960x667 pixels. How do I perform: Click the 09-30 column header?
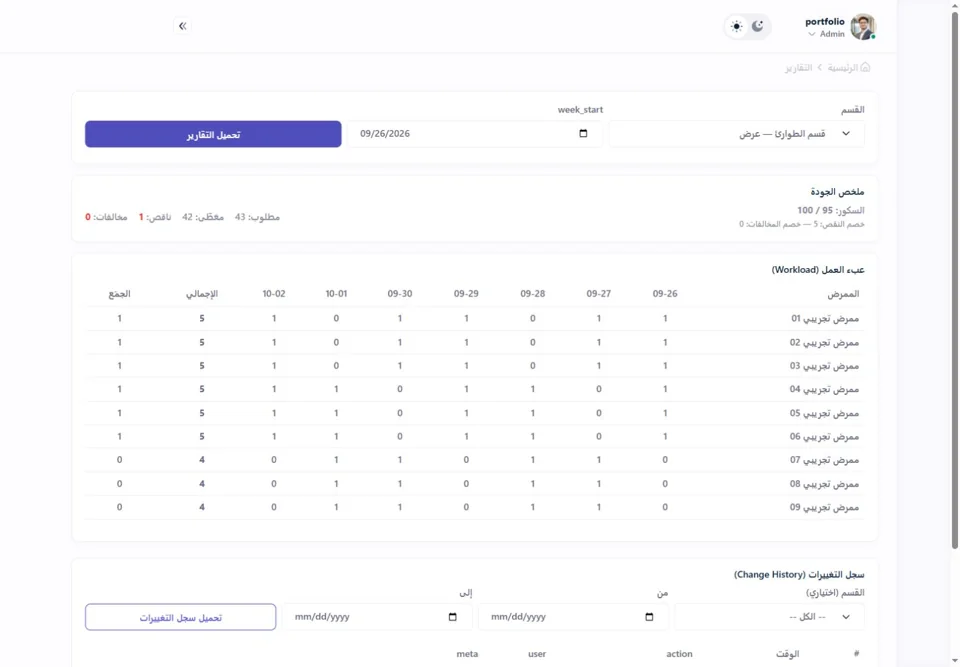400,293
